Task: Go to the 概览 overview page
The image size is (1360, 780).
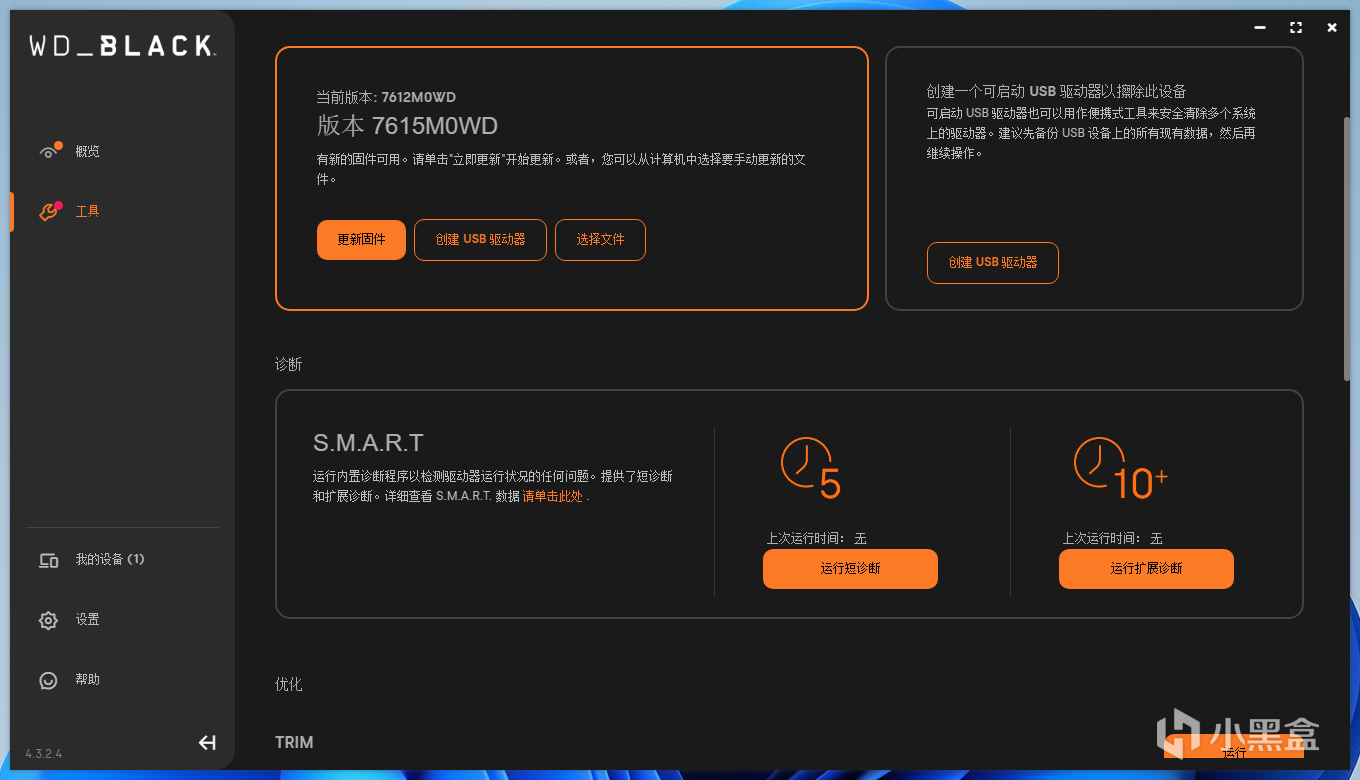Action: [x=88, y=152]
